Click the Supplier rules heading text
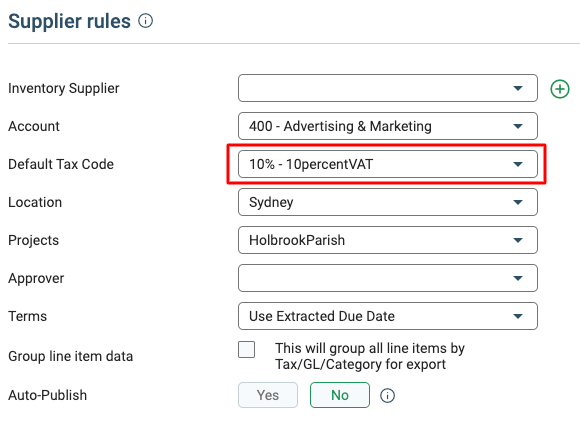The height and width of the screenshot is (427, 580). (70, 21)
